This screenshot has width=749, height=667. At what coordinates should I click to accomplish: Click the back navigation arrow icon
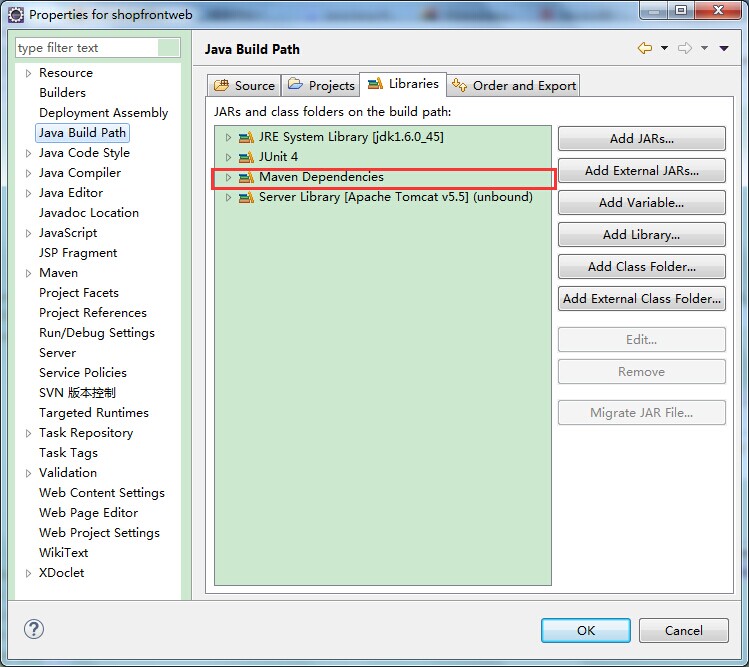645,48
